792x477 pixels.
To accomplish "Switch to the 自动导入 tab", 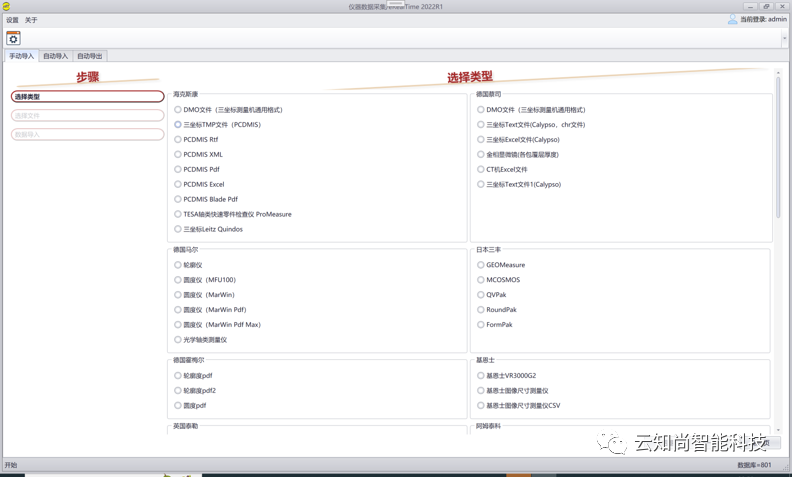I will pyautogui.click(x=55, y=56).
